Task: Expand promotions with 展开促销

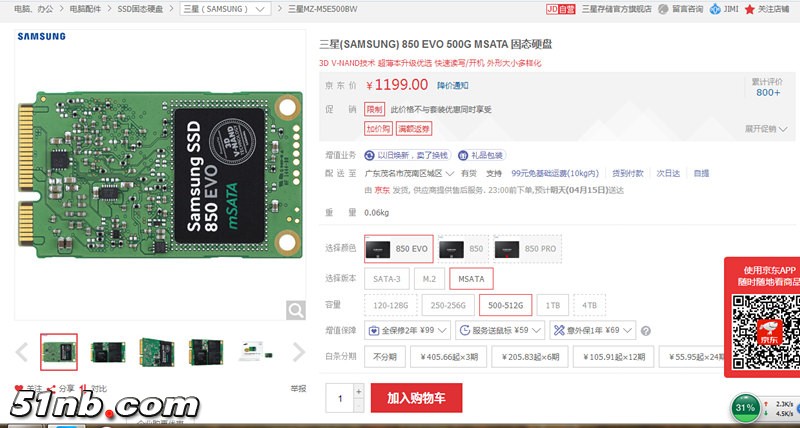Action: click(766, 129)
